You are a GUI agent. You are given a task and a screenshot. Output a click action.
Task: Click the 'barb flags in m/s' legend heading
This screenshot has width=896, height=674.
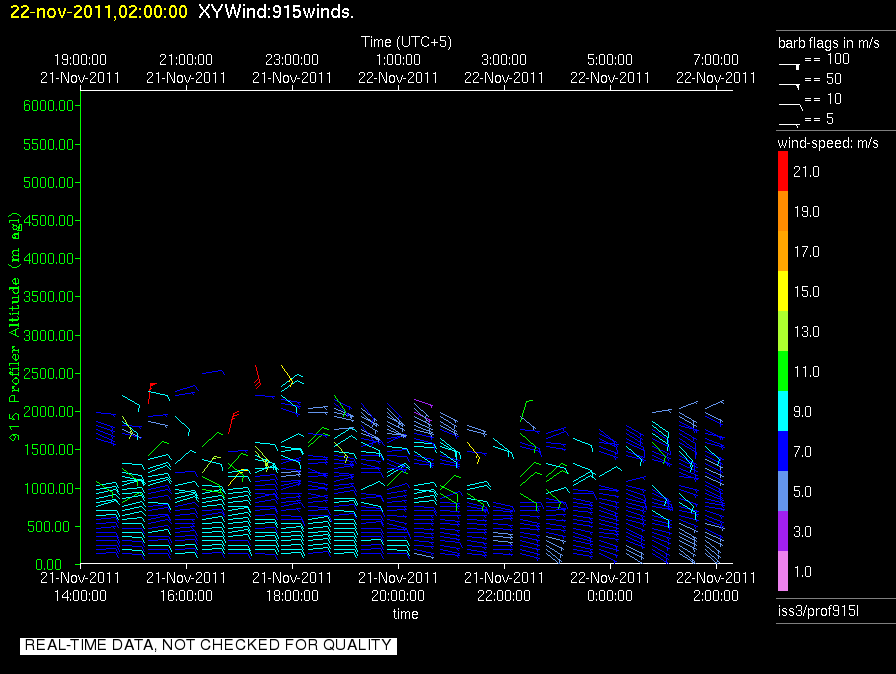[x=829, y=43]
